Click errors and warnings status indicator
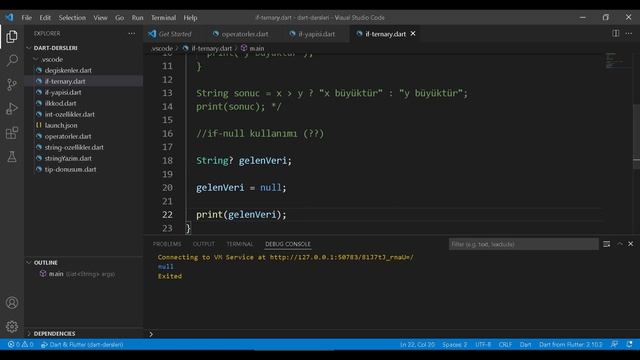The image size is (640, 360). tap(20, 344)
